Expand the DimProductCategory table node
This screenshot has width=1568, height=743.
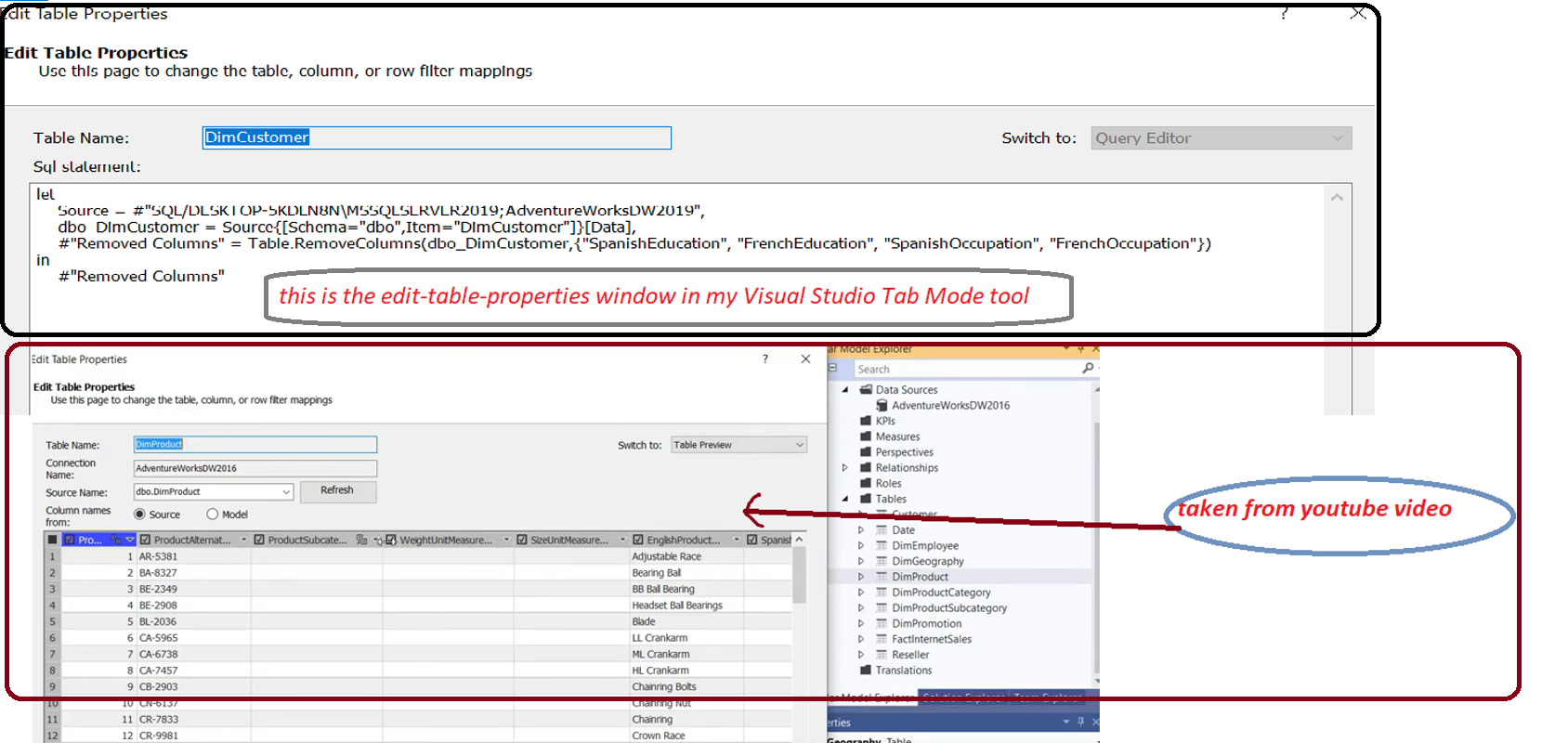coord(861,593)
